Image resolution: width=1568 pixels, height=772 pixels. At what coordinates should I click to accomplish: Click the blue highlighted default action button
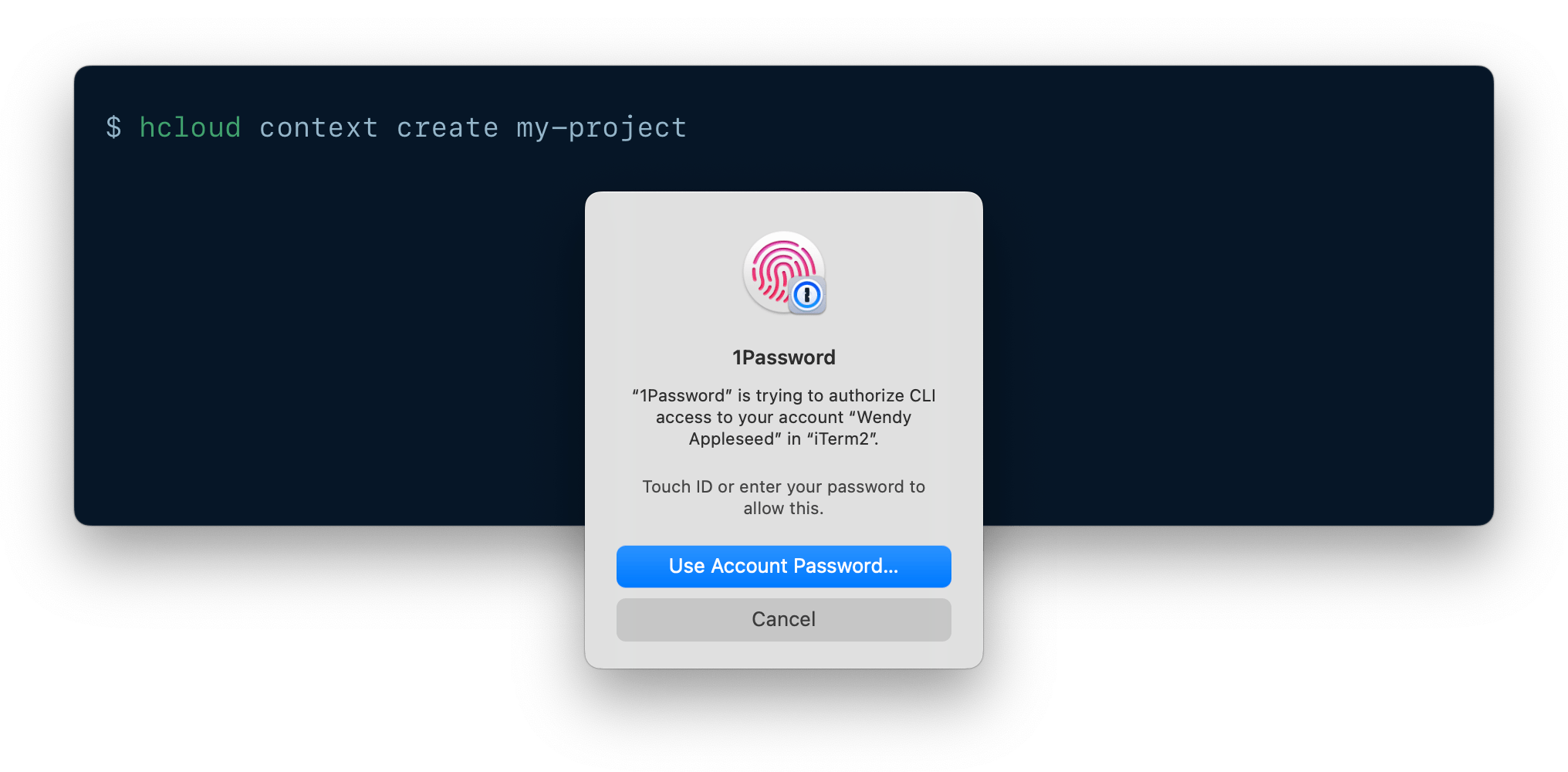[782, 566]
